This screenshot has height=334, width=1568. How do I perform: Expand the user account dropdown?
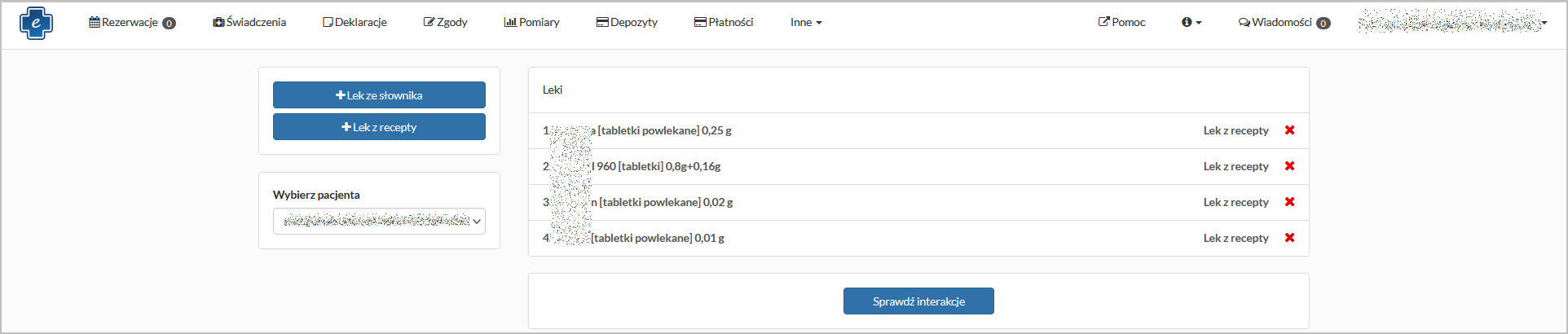tap(1453, 23)
